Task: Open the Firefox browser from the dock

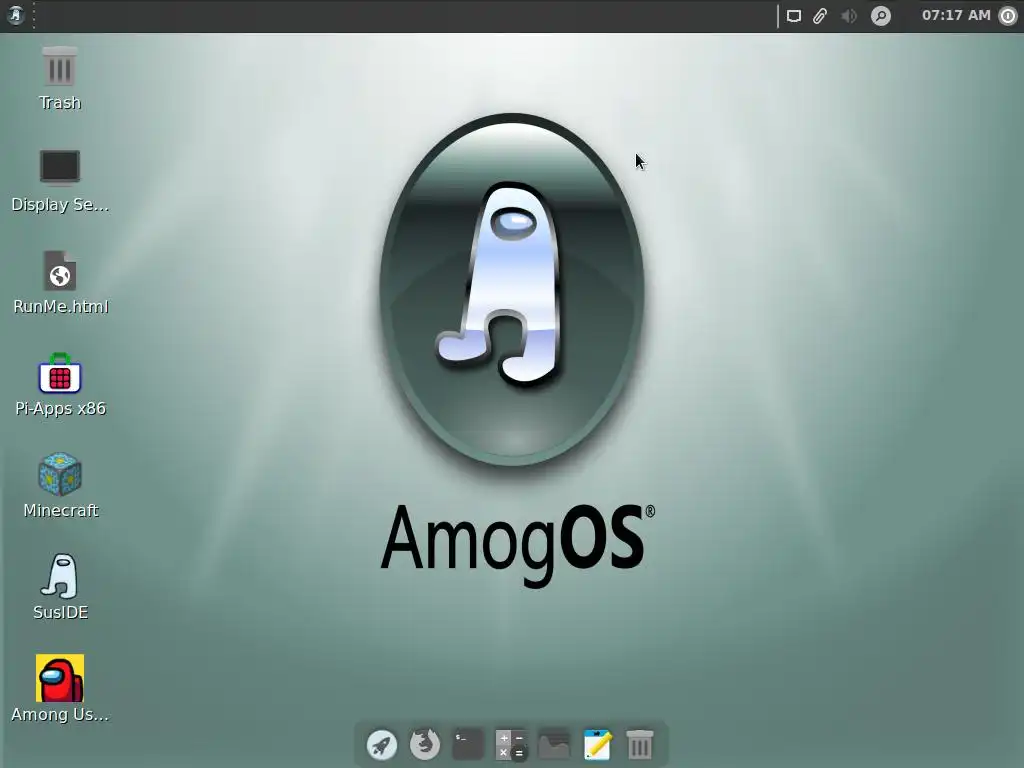Action: (424, 744)
